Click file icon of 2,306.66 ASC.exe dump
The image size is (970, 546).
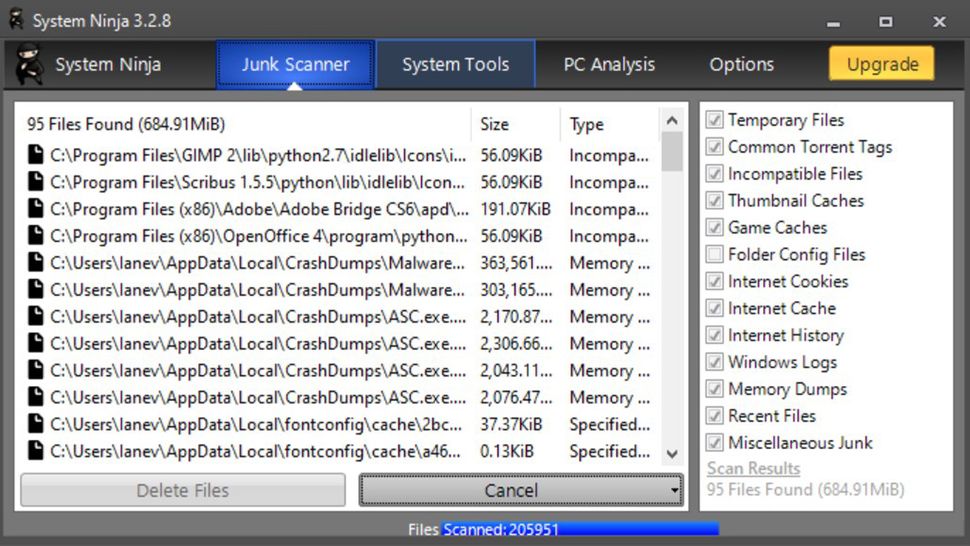[x=36, y=343]
